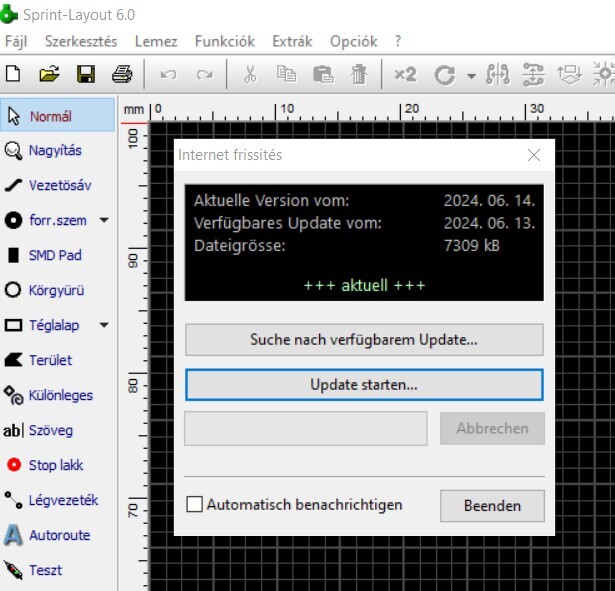The image size is (615, 591).
Task: Save the layout with floppy disk icon
Action: coord(86,74)
